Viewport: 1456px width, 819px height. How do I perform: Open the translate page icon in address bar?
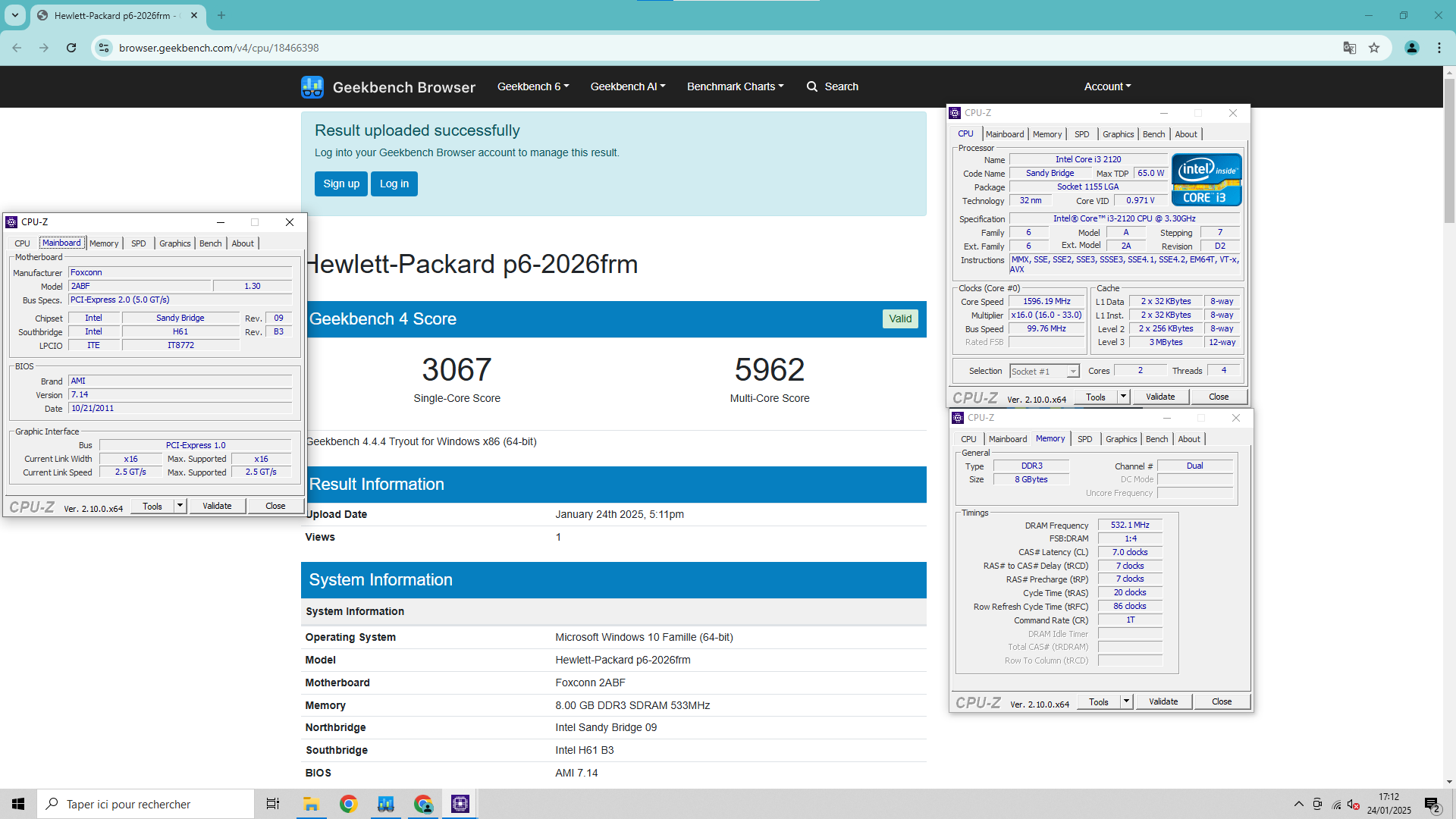coord(1350,48)
